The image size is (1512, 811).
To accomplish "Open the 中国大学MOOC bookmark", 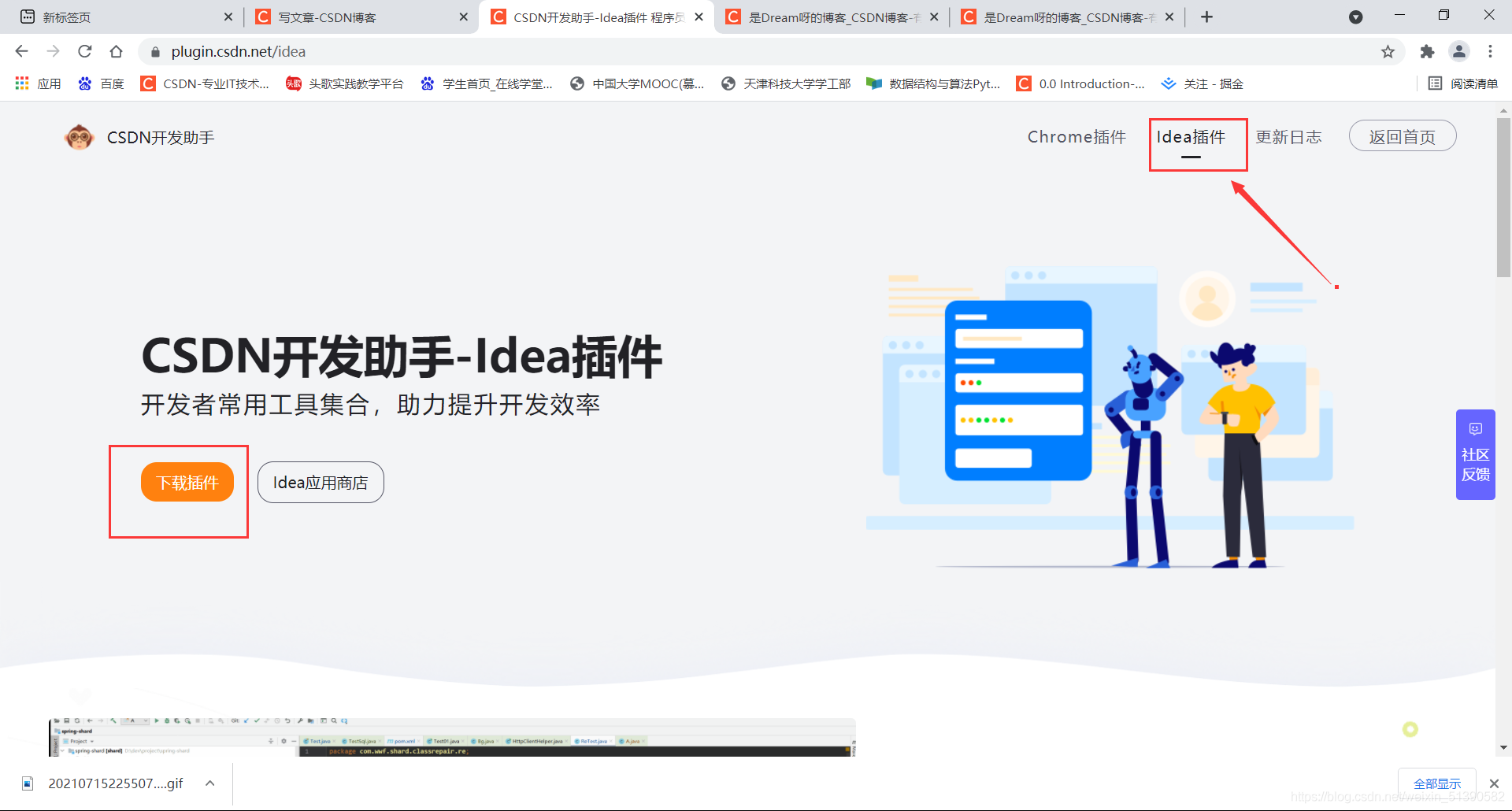I will point(636,83).
